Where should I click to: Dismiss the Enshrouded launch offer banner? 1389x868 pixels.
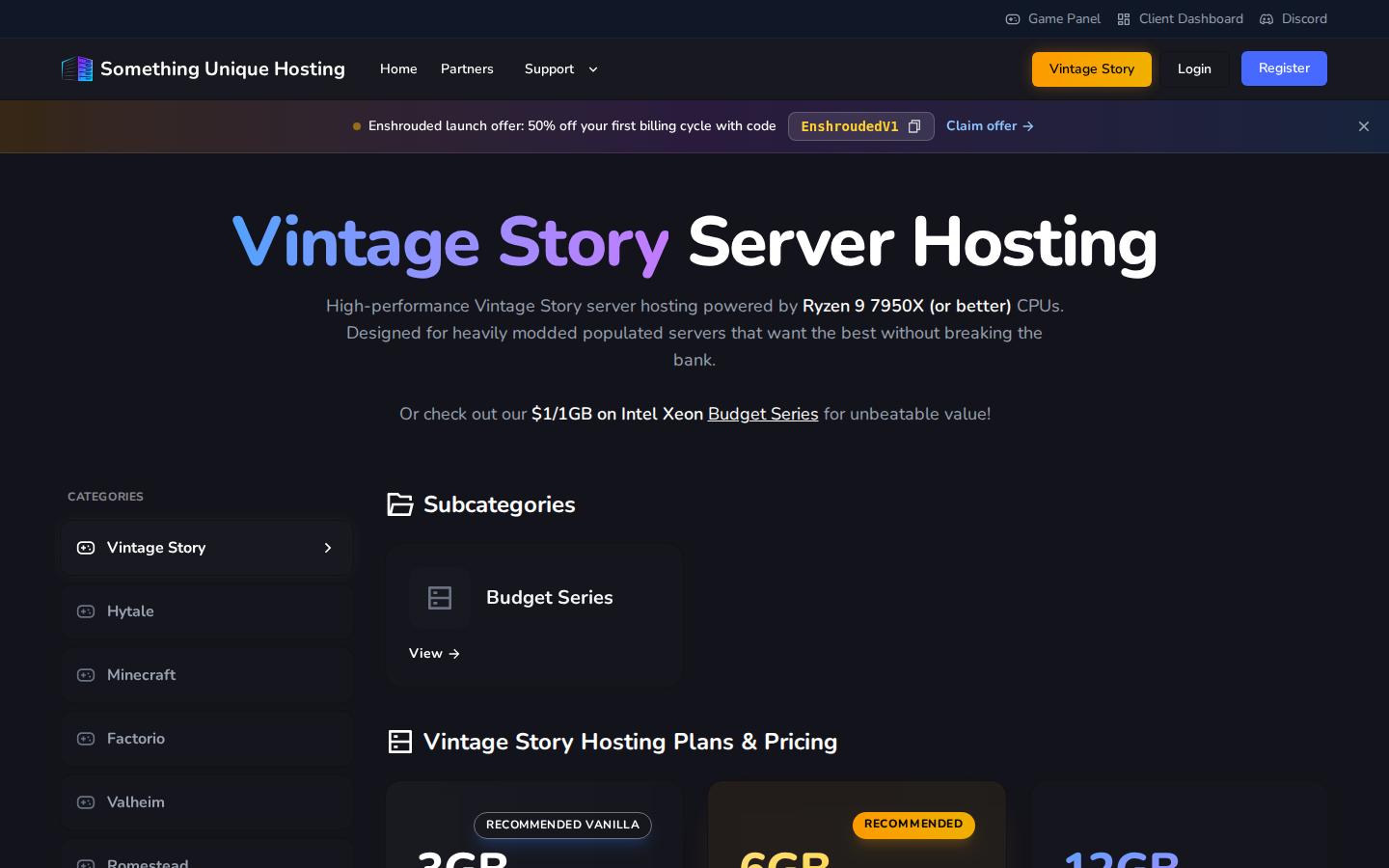coord(1364,126)
